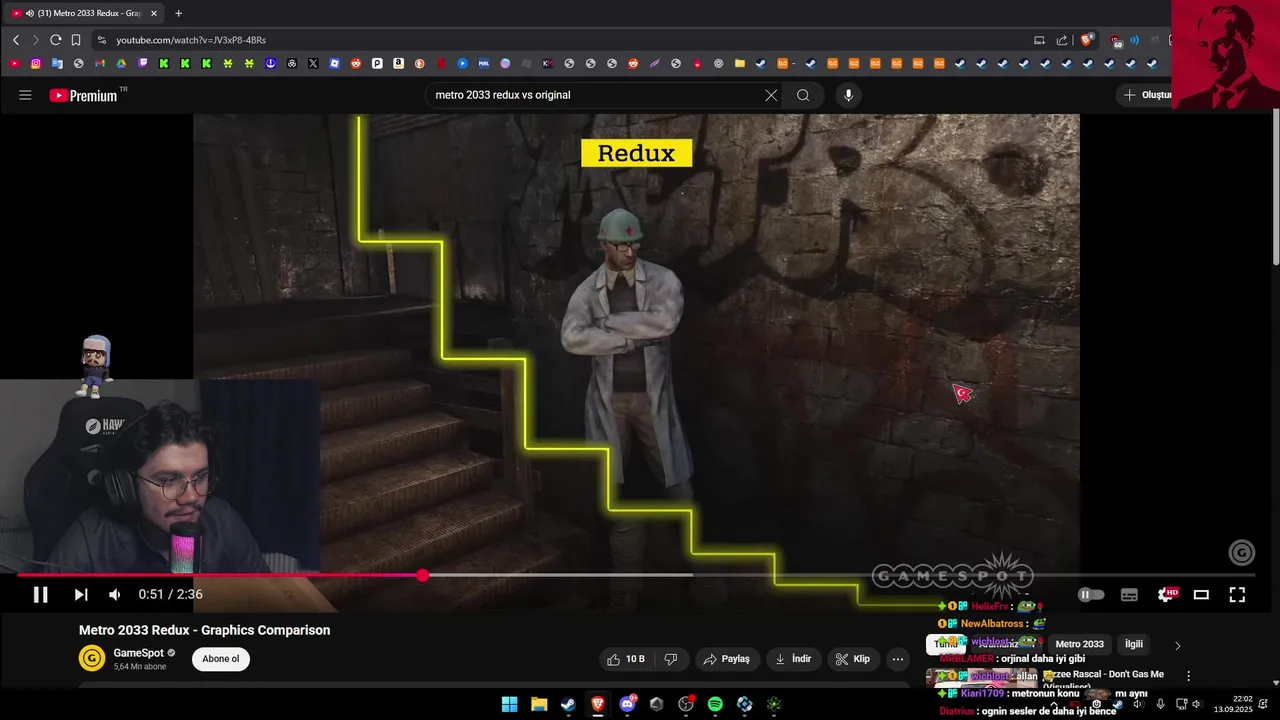
Task: Share this page from address bar
Action: (x=1062, y=40)
